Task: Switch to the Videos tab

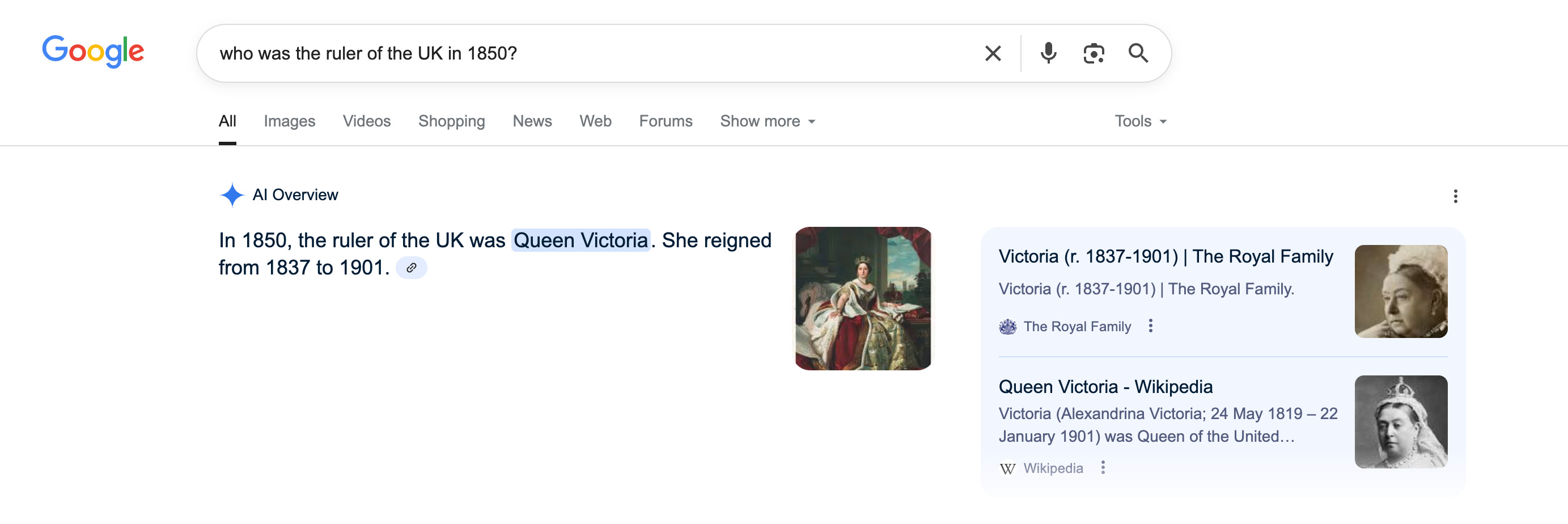Action: 366,121
